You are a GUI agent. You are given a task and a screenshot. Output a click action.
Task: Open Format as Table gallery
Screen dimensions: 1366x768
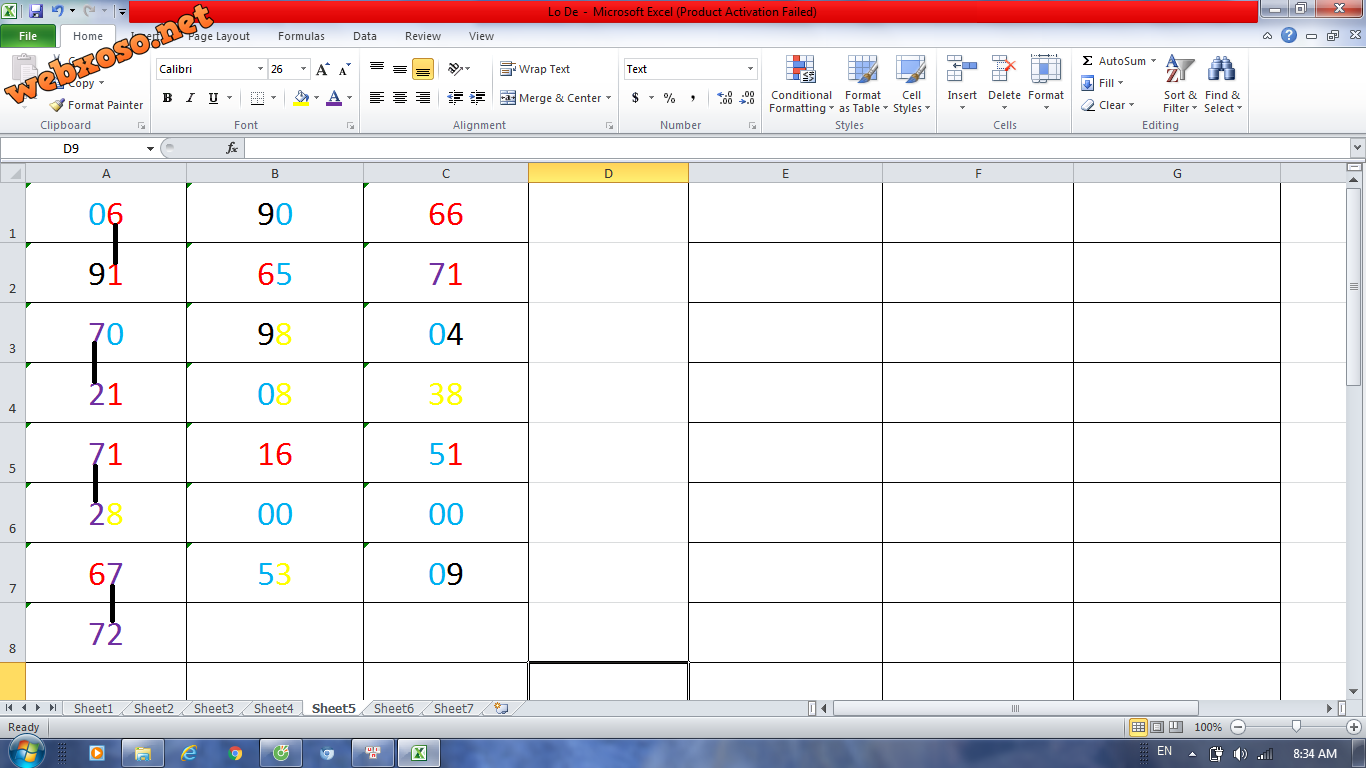pos(863,84)
